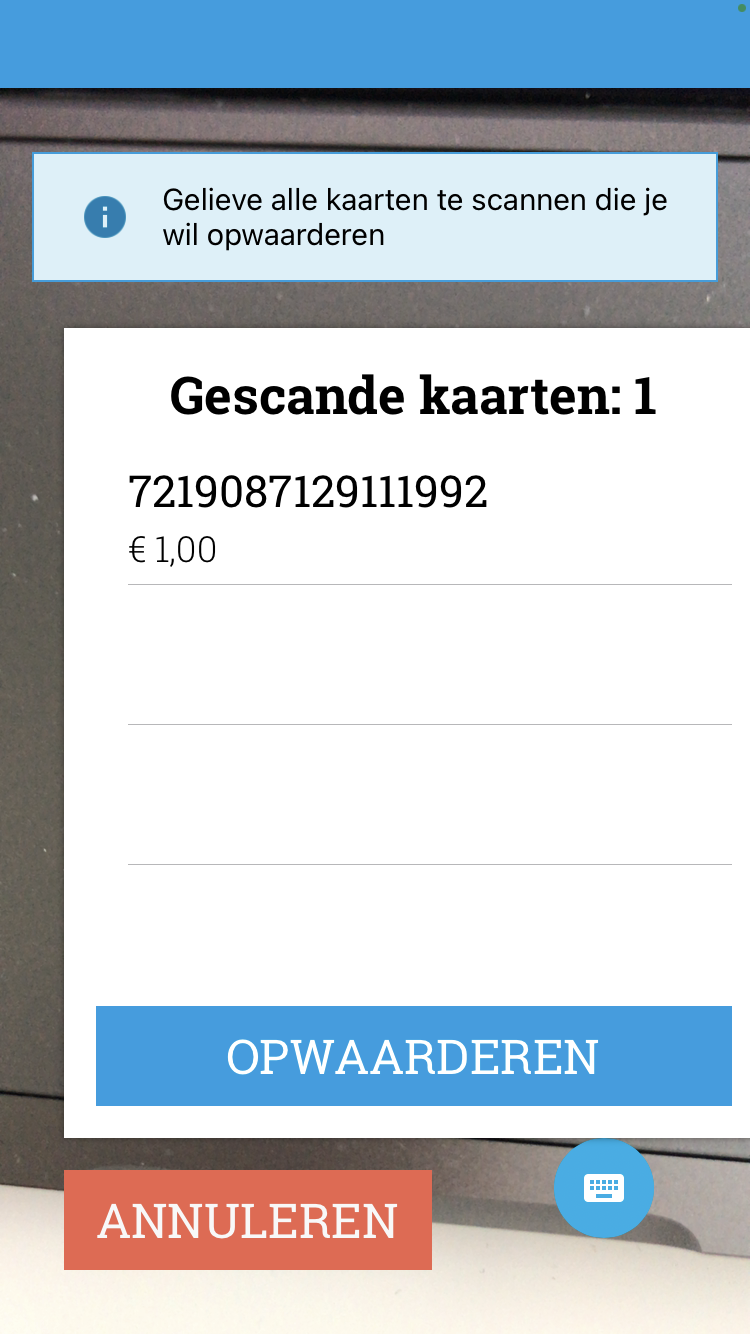This screenshot has height=1334, width=750.
Task: Tap the green indicator dot at the top corner
Action: click(x=742, y=8)
